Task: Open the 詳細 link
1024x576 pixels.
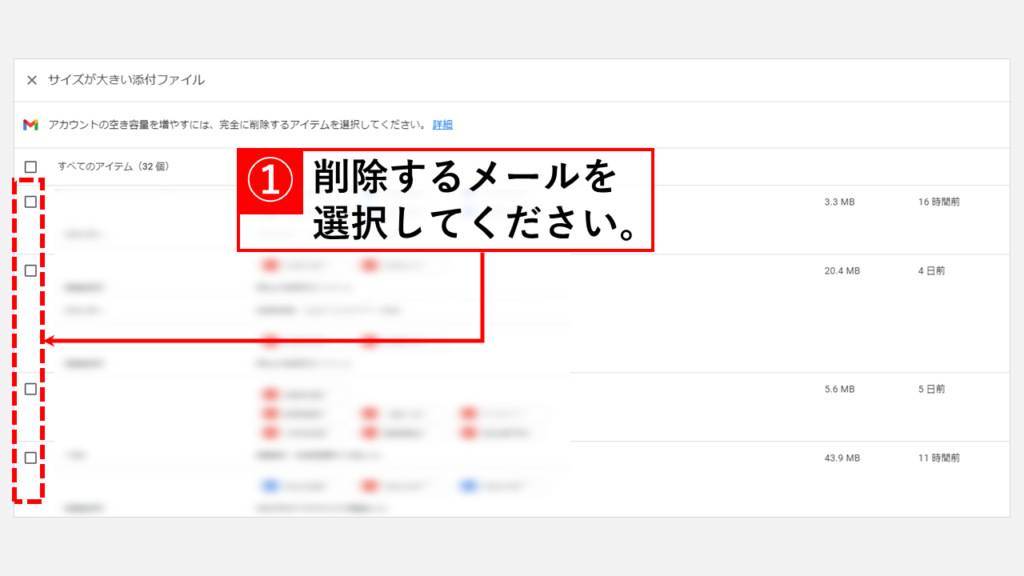Action: click(442, 125)
